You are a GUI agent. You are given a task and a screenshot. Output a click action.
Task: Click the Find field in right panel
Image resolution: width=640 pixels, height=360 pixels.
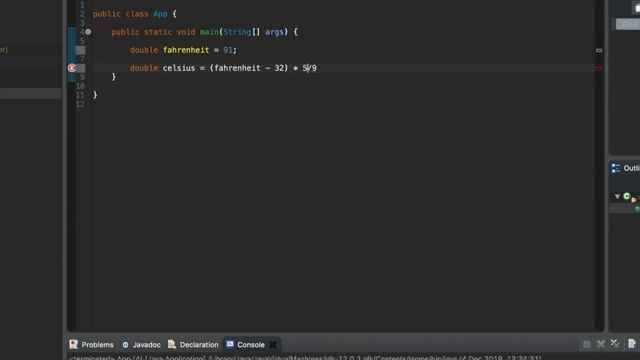tap(628, 25)
